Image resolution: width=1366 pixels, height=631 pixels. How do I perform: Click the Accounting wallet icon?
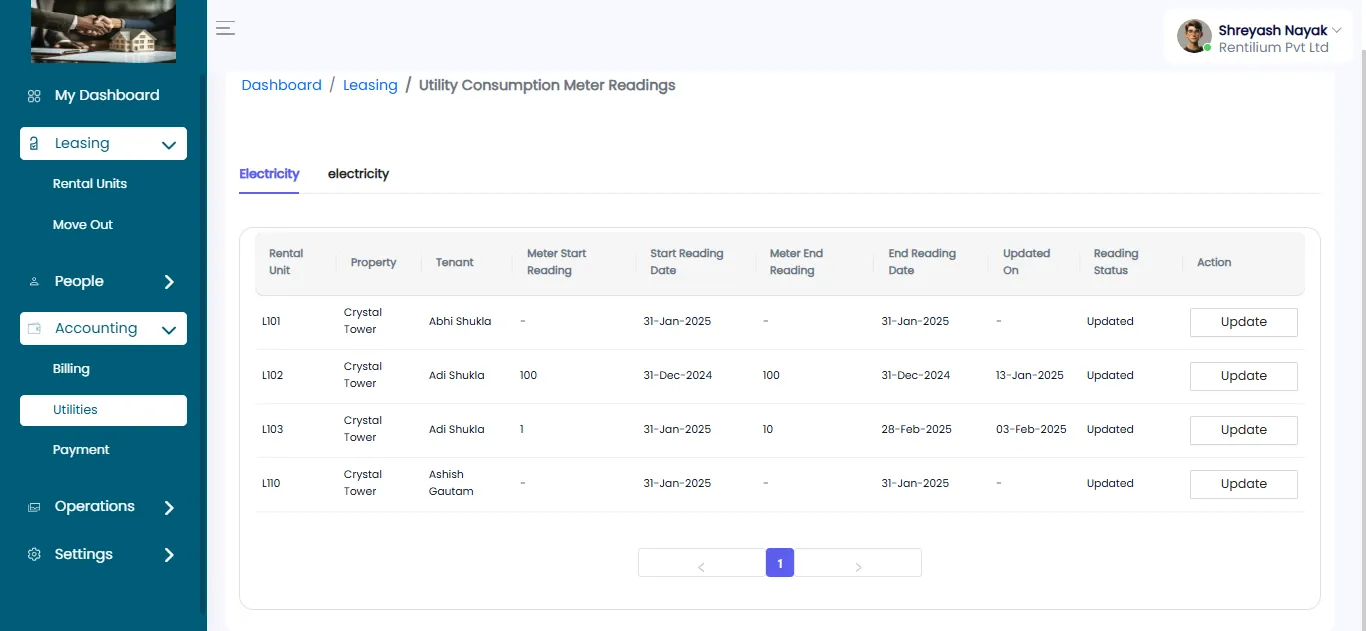(34, 329)
